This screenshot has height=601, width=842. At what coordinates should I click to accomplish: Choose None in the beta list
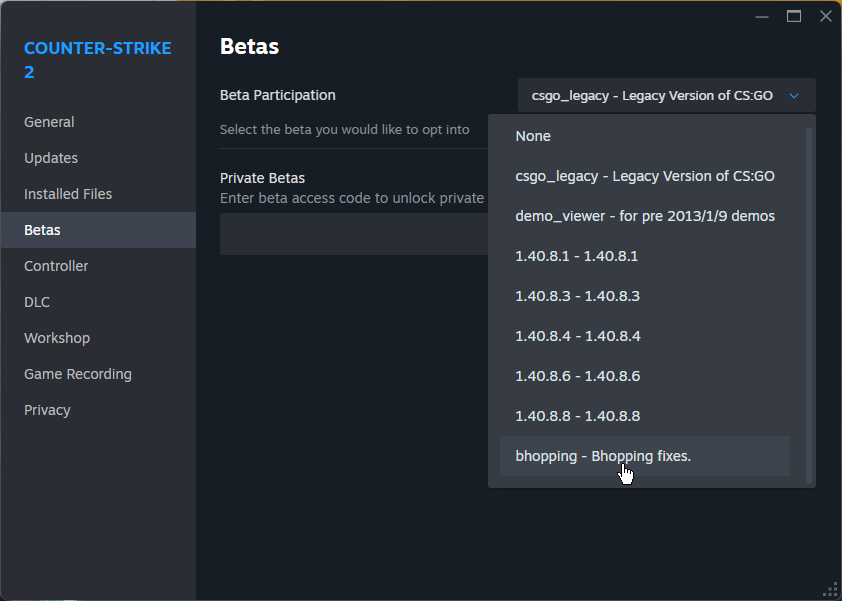point(645,136)
